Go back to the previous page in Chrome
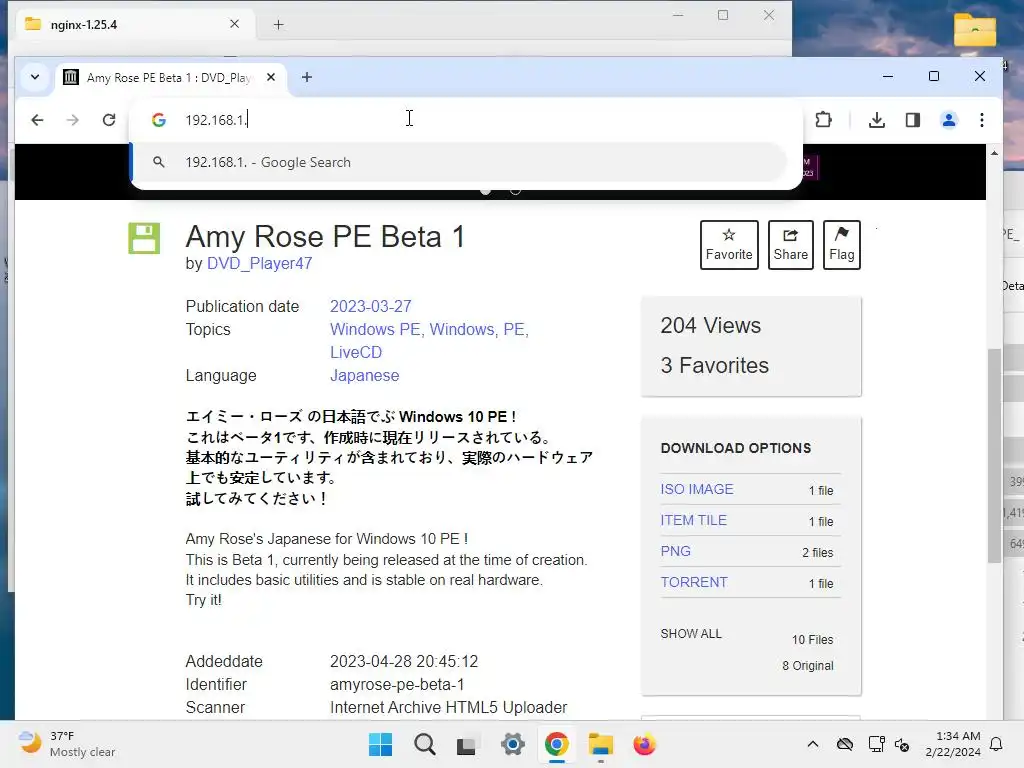Viewport: 1024px width, 768px height. pos(37,120)
